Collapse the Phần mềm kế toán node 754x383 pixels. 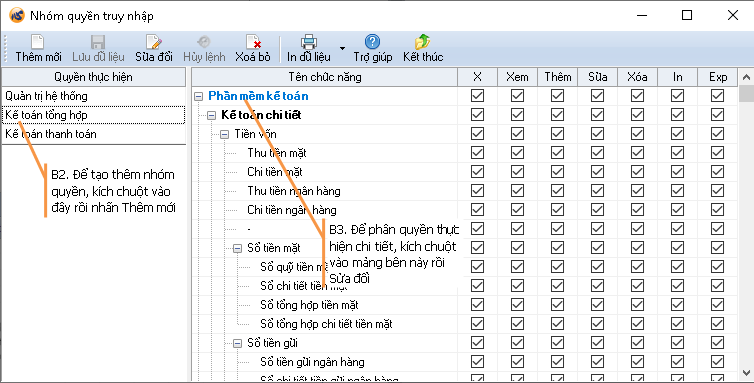coord(199,96)
